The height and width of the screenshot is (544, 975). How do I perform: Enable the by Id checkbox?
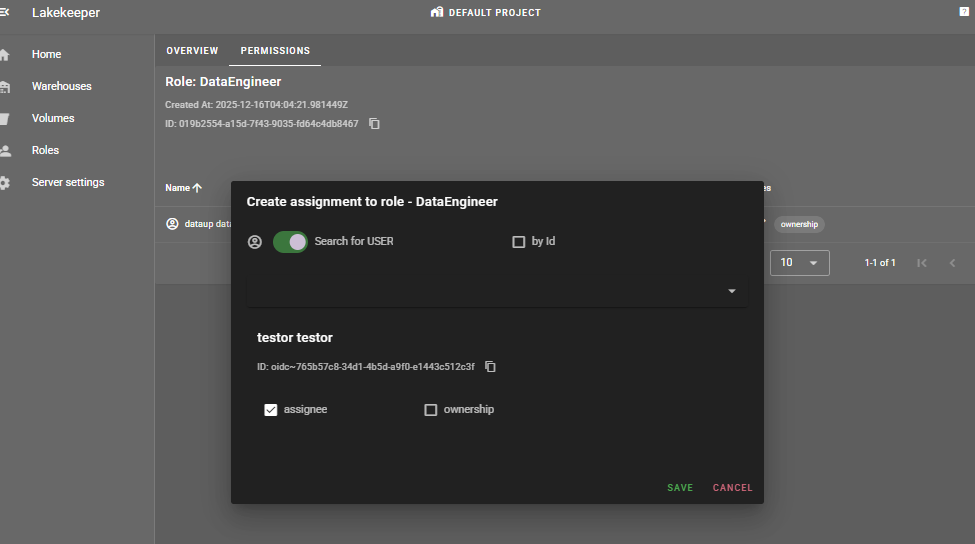pyautogui.click(x=518, y=242)
